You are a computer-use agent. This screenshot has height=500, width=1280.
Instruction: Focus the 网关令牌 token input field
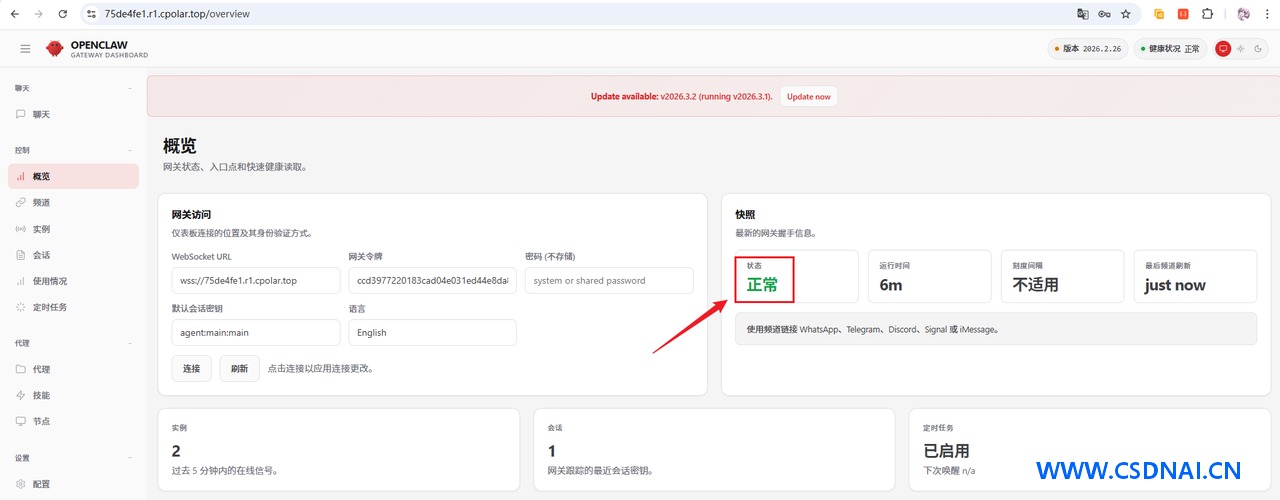(432, 280)
